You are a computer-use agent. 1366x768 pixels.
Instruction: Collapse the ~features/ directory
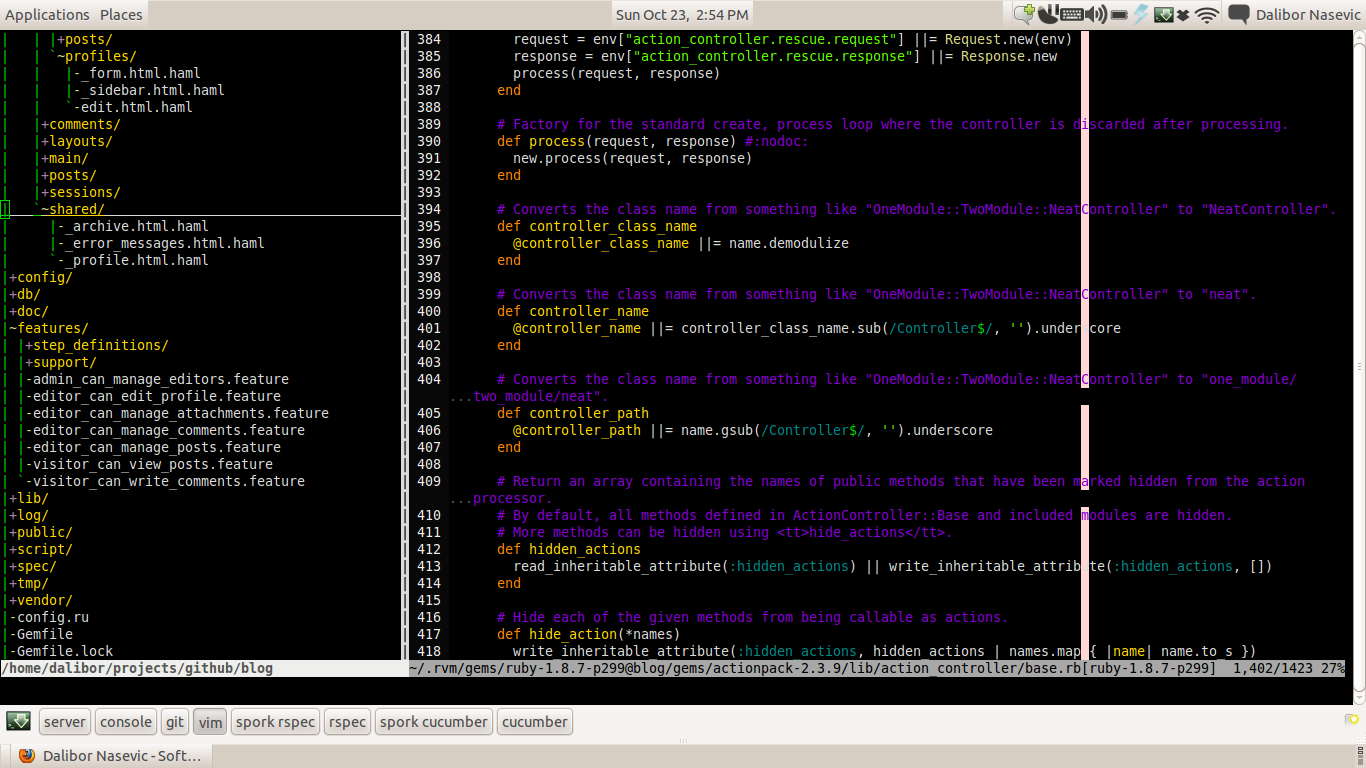(x=48, y=328)
